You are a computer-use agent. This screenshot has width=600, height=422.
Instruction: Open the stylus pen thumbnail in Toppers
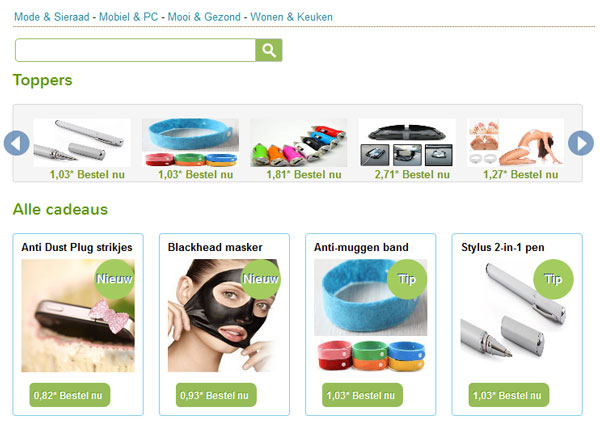coord(82,143)
